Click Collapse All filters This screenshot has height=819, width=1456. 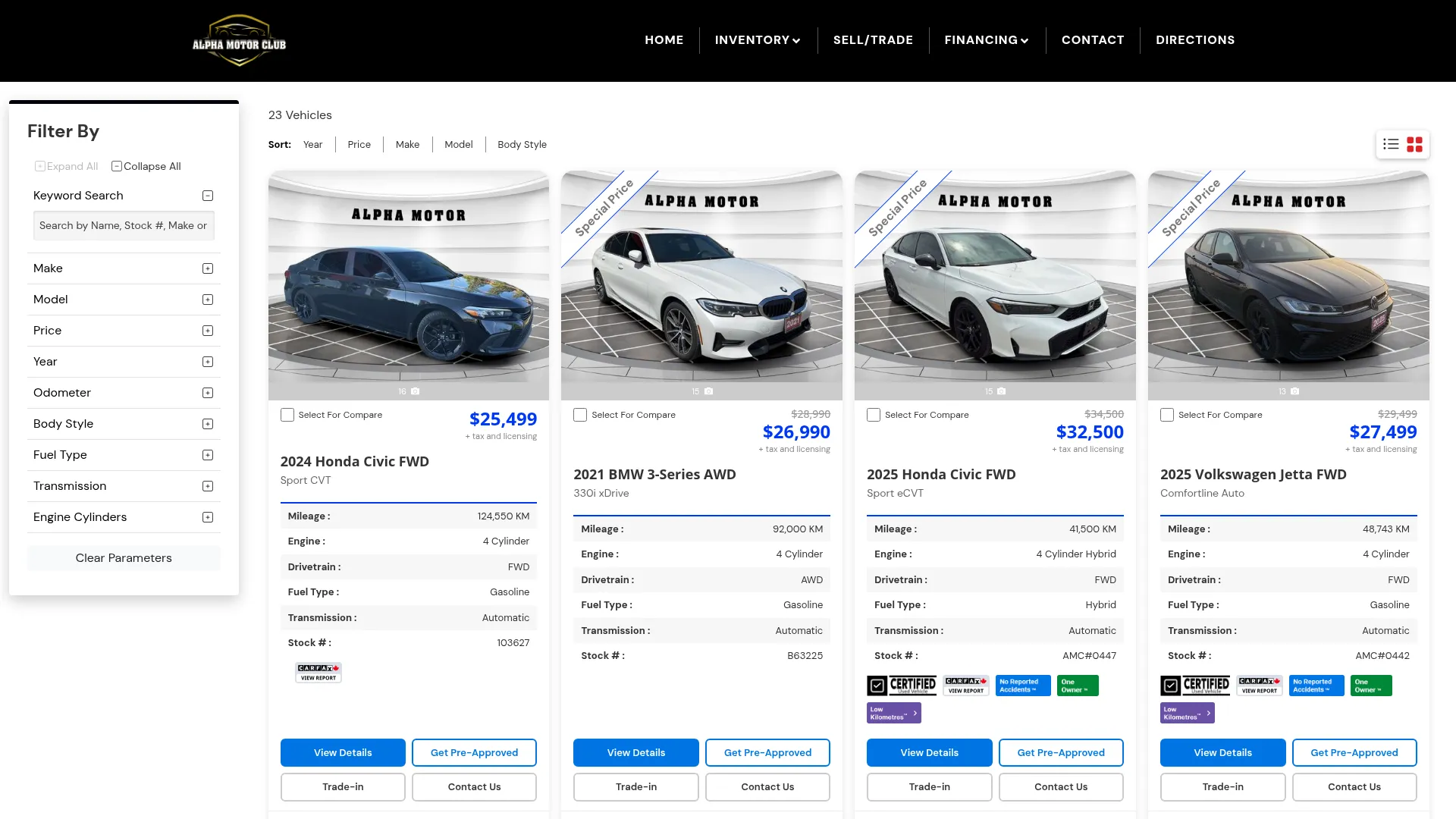[146, 166]
